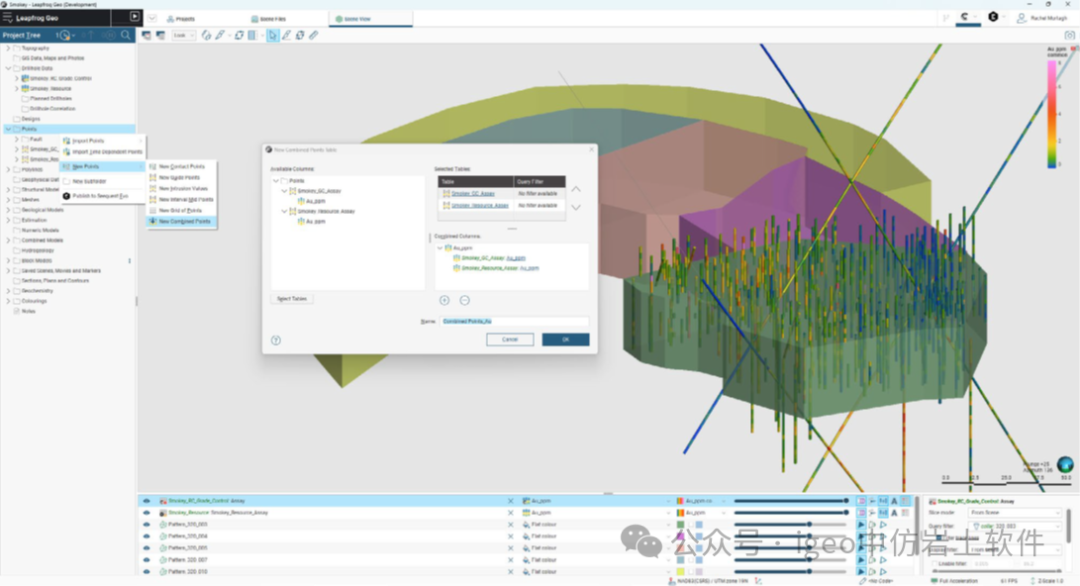Collapse Smokey_GC_Assay in Available Columns
Screen dimensions: 1080x586
284,190
